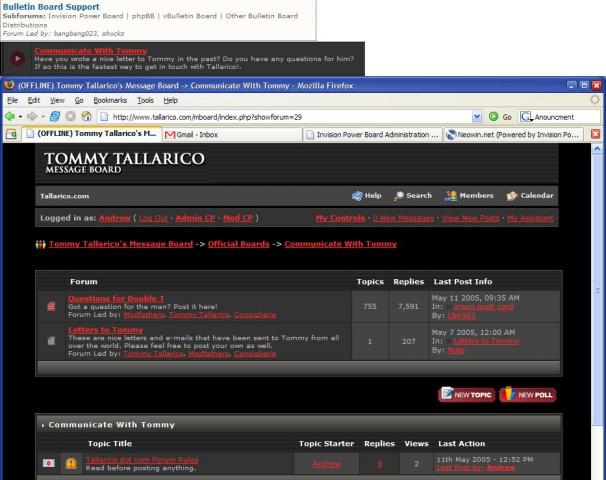The width and height of the screenshot is (606, 480).
Task: Open Letters to Tommy forum link
Action: tap(106, 330)
